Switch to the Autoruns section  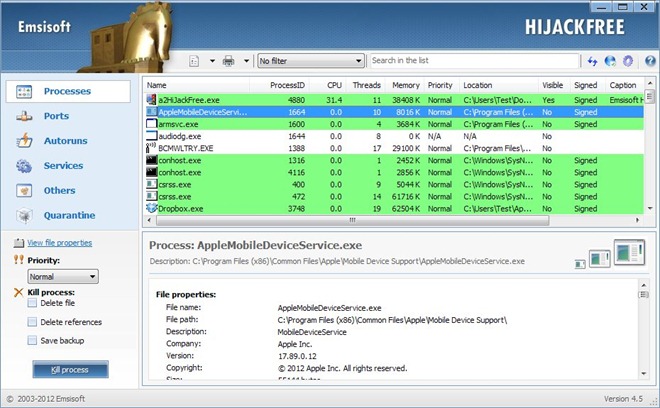[x=66, y=141]
